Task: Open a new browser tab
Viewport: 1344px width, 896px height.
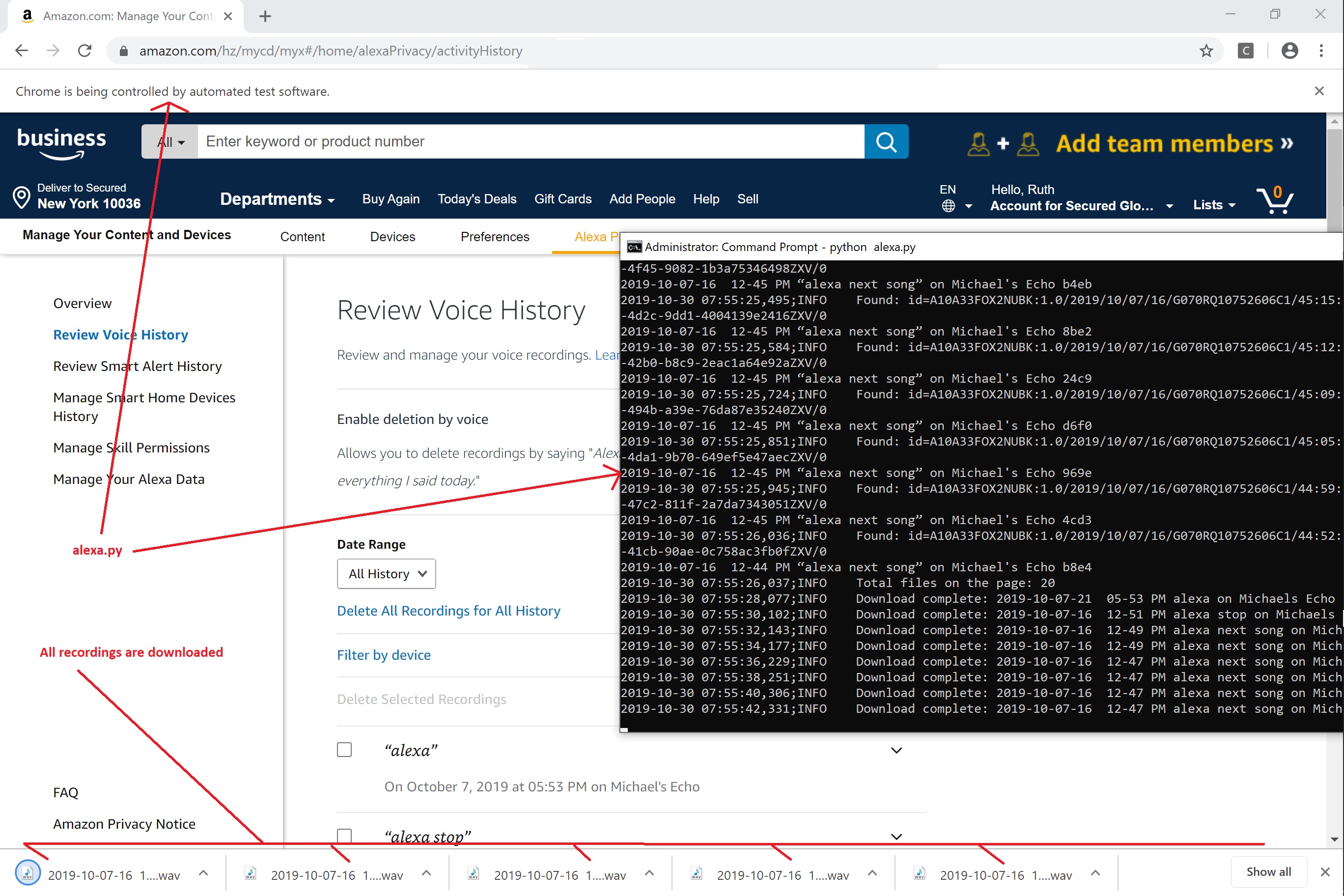Action: click(265, 16)
